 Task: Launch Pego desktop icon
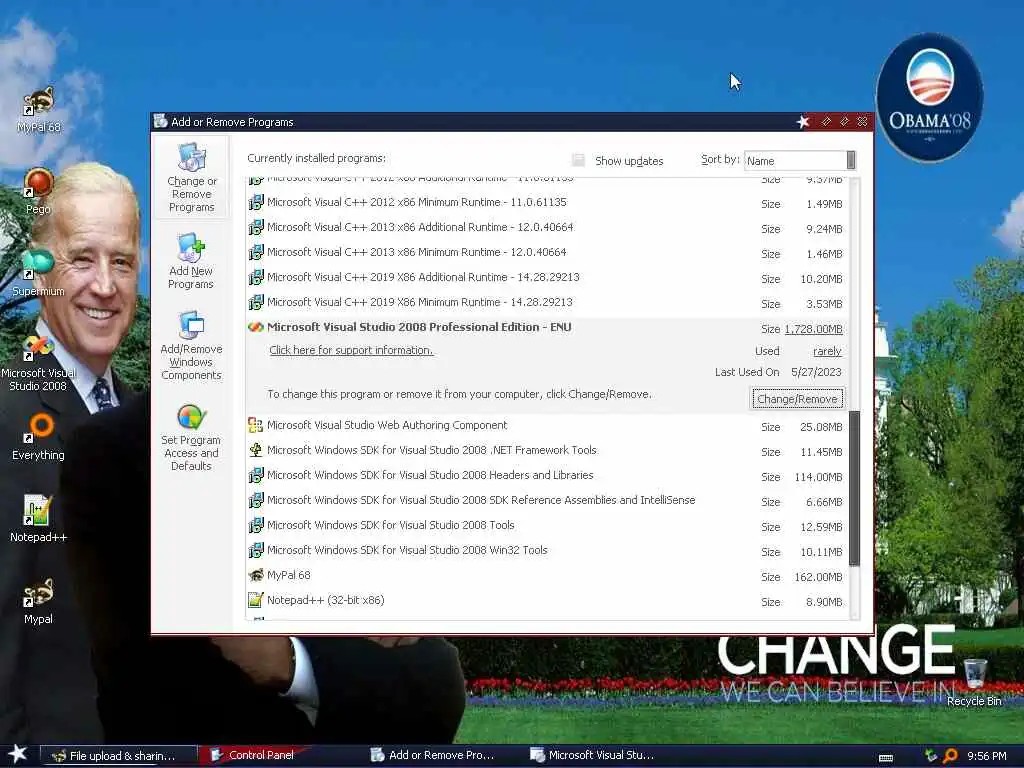(38, 191)
